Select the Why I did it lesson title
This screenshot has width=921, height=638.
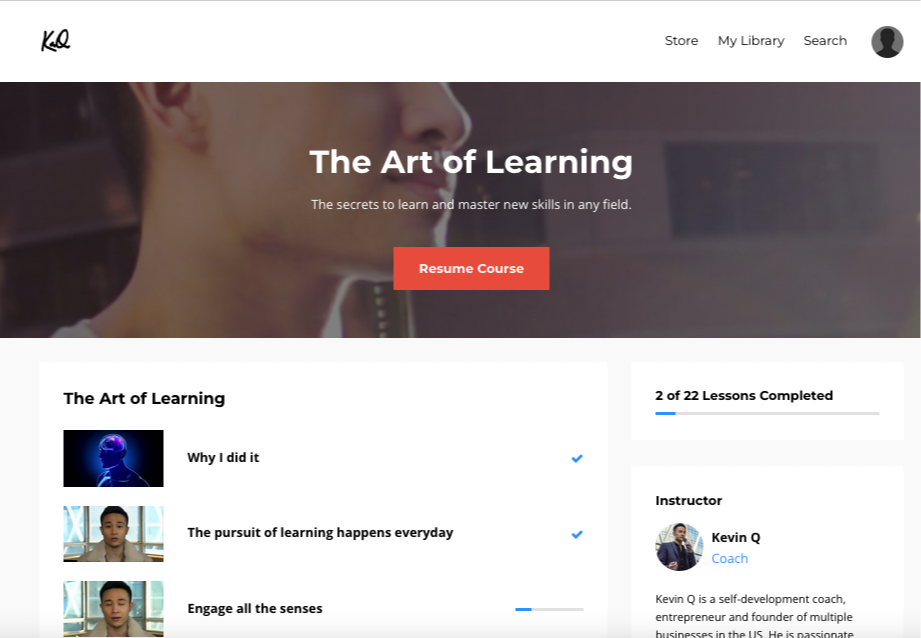(223, 458)
